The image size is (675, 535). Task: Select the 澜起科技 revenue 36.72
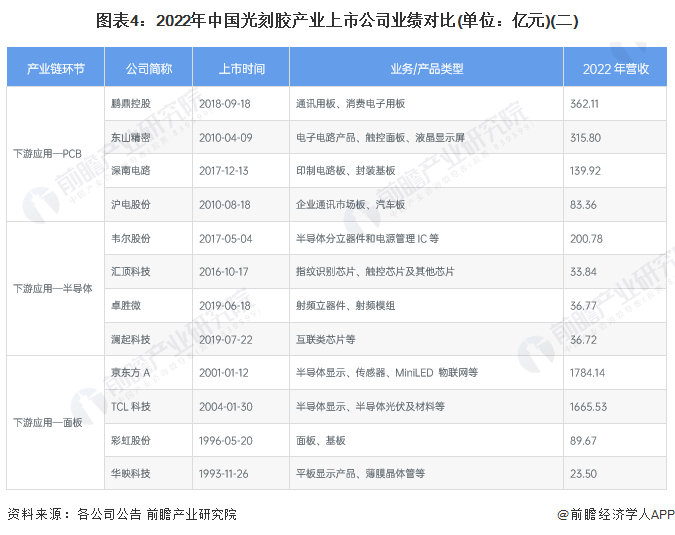click(583, 340)
